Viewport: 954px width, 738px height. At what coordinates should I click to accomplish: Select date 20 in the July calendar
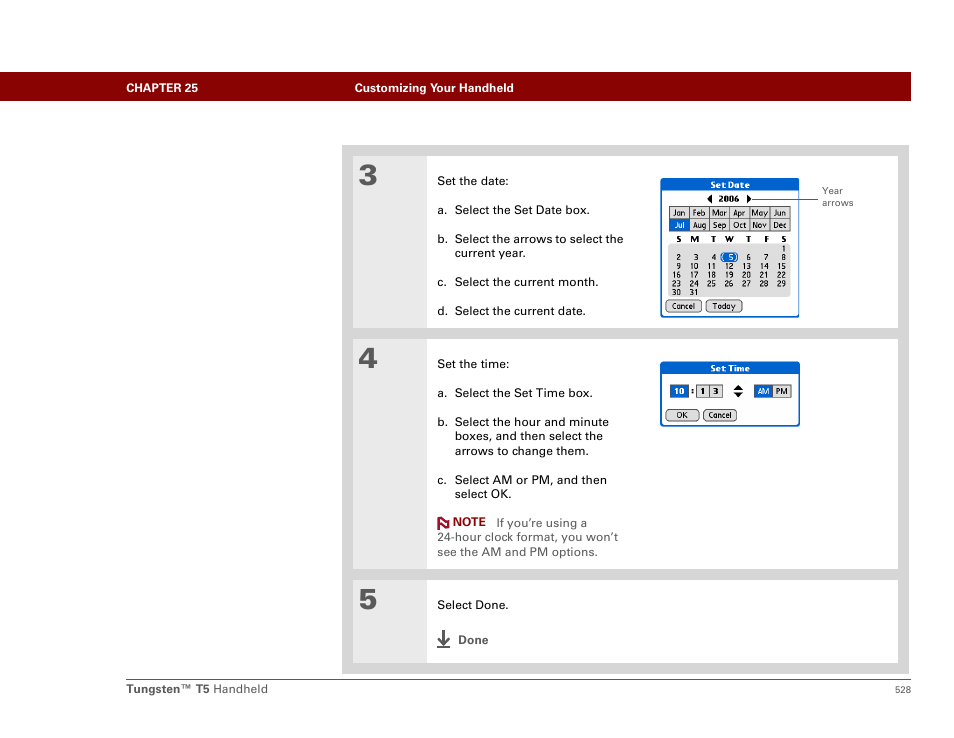(747, 275)
